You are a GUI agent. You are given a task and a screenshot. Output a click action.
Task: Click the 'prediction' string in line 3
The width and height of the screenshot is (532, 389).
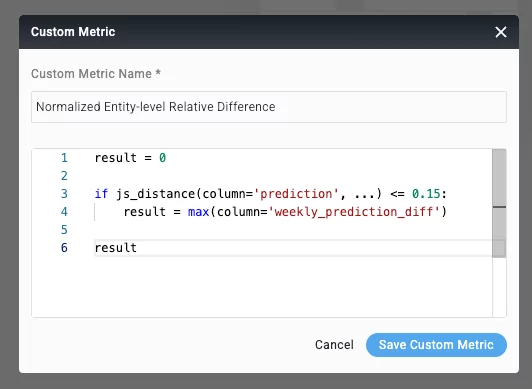click(296, 194)
